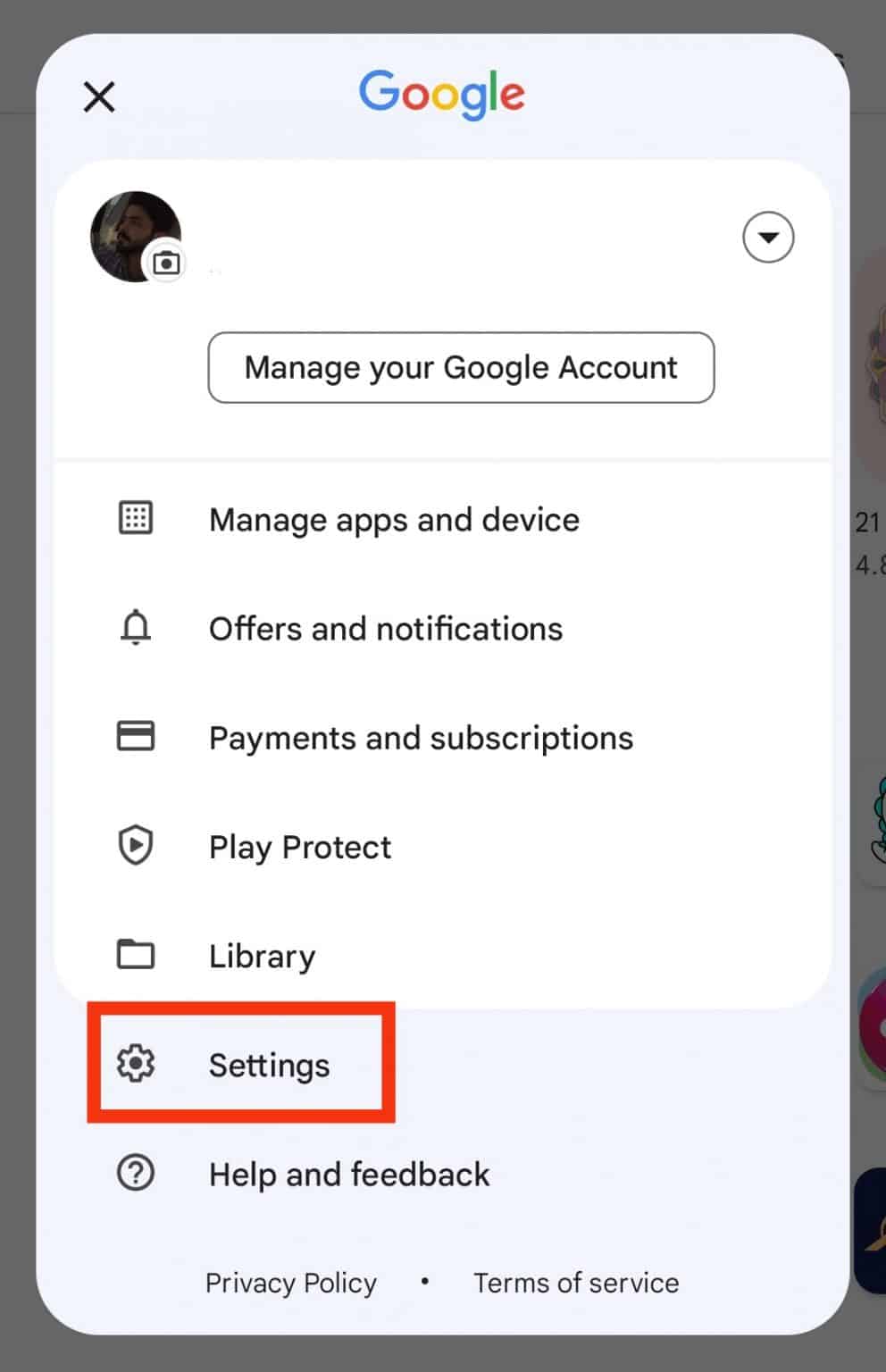Viewport: 886px width, 1372px height.
Task: Select the Library menu entry
Action: [x=262, y=955]
